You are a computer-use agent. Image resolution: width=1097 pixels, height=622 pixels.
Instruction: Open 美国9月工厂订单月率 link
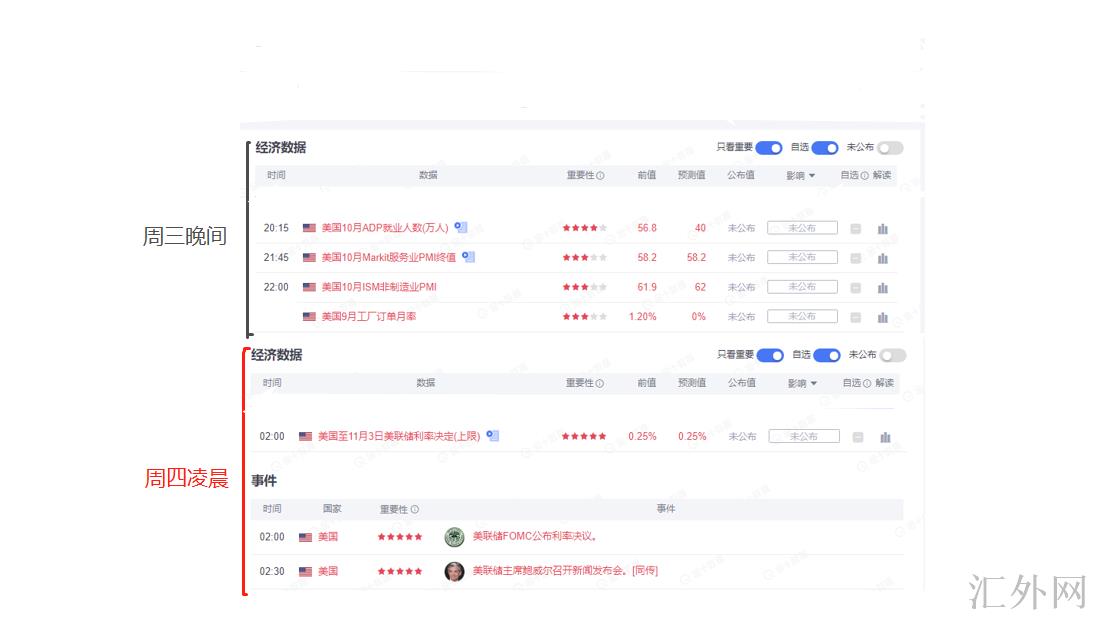point(369,316)
